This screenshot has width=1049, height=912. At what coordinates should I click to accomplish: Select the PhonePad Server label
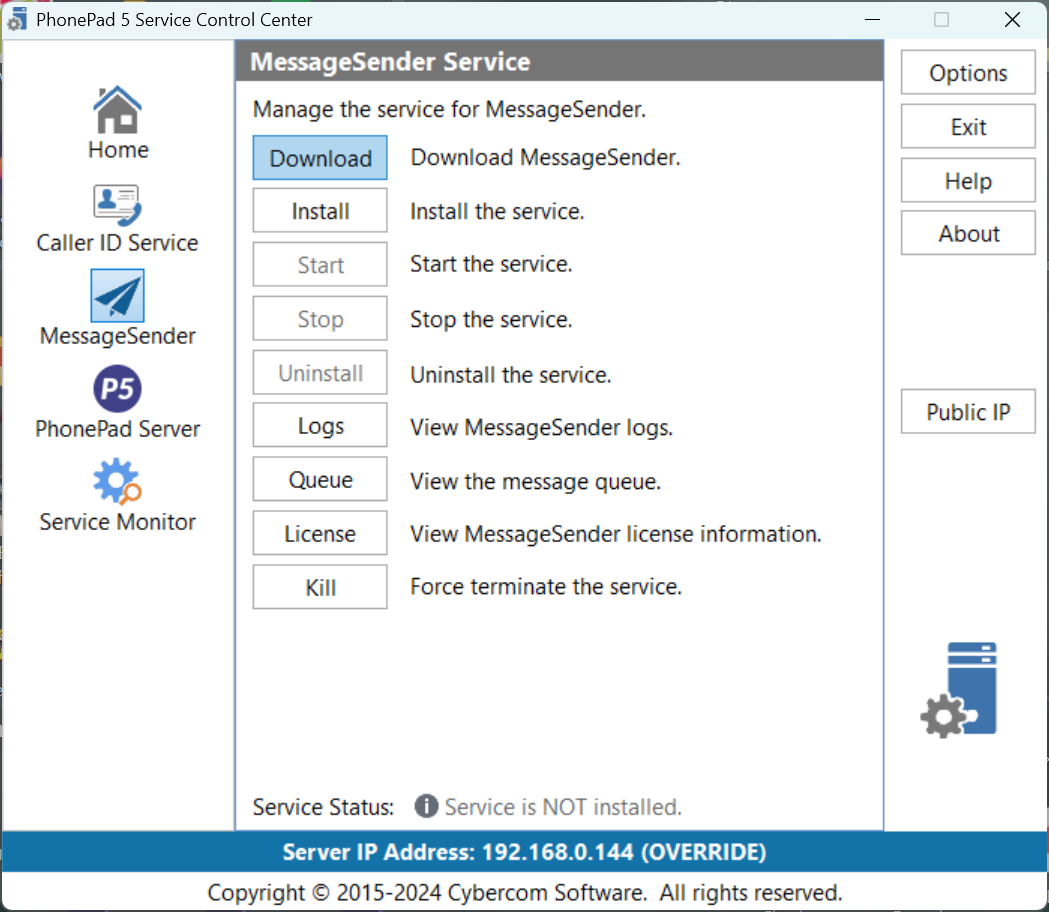(117, 428)
